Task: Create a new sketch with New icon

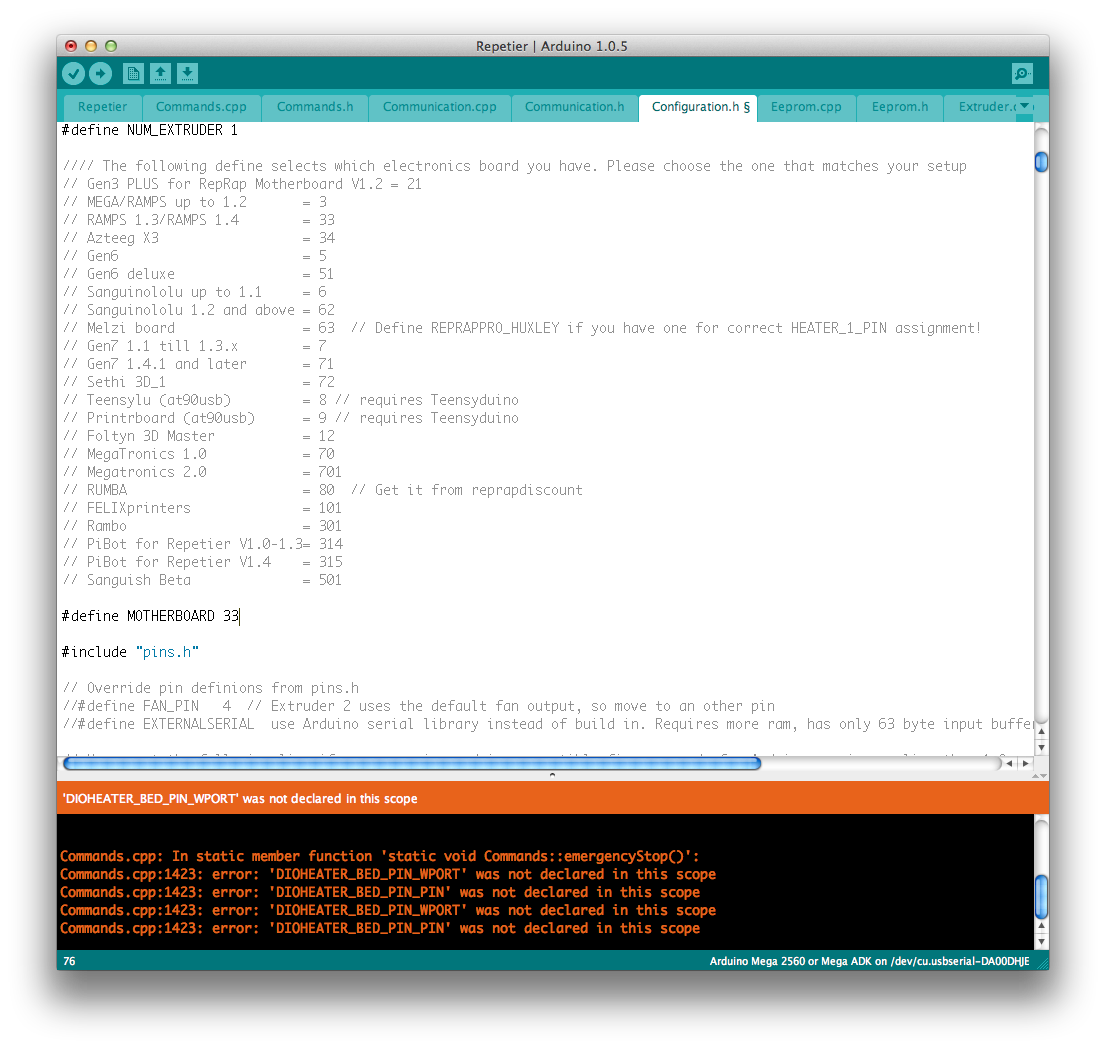Action: (x=133, y=73)
